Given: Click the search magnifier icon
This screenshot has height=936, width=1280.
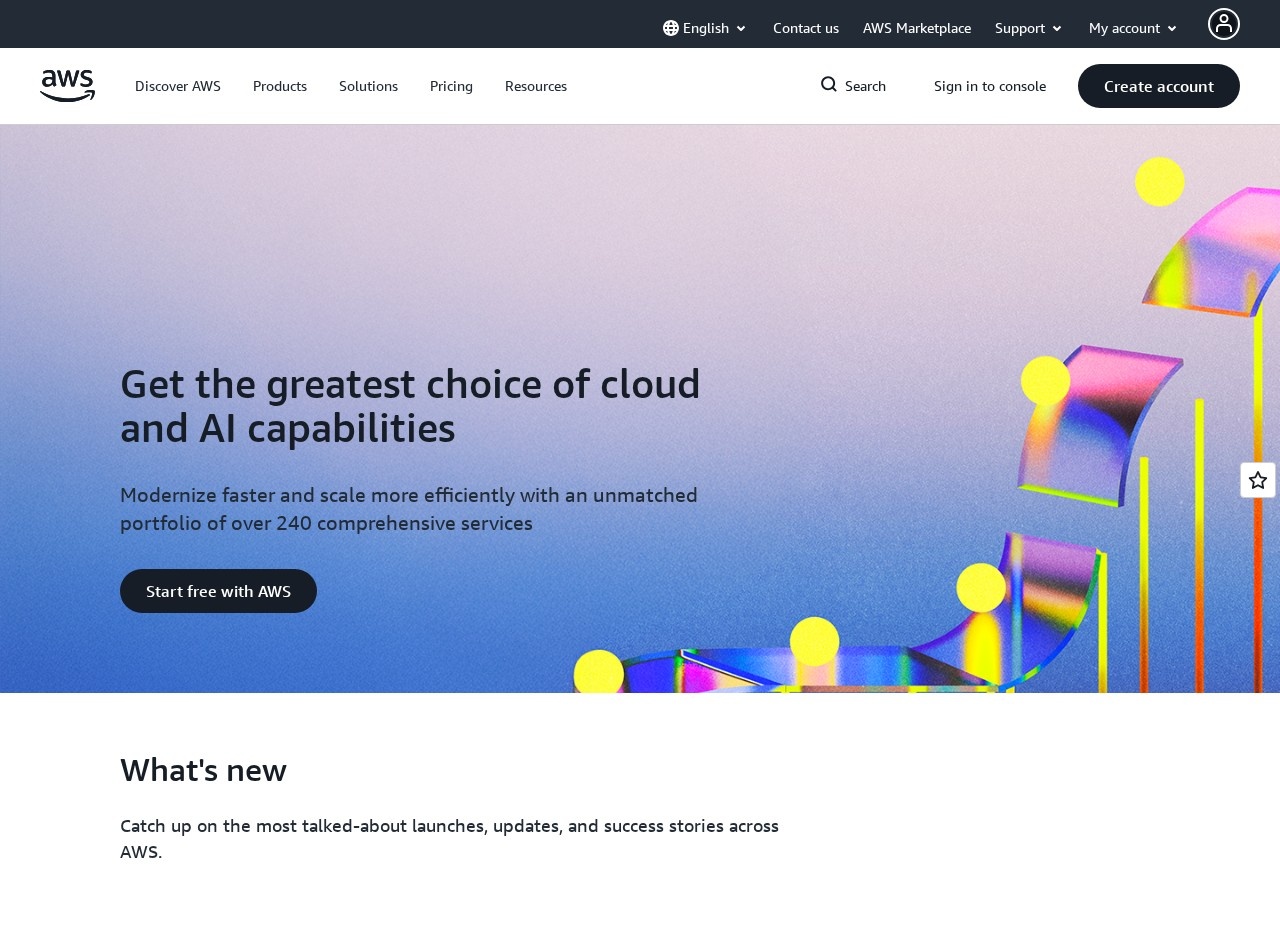Looking at the screenshot, I should pyautogui.click(x=828, y=85).
